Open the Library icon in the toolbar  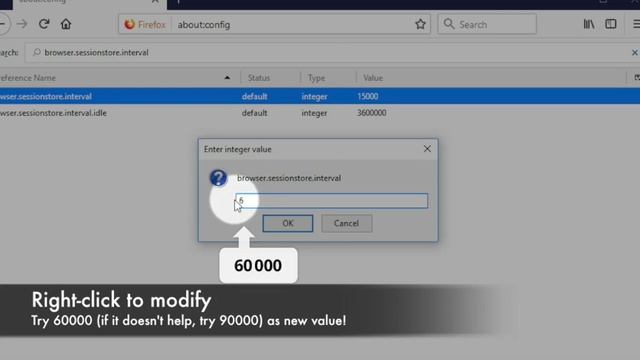[x=589, y=24]
